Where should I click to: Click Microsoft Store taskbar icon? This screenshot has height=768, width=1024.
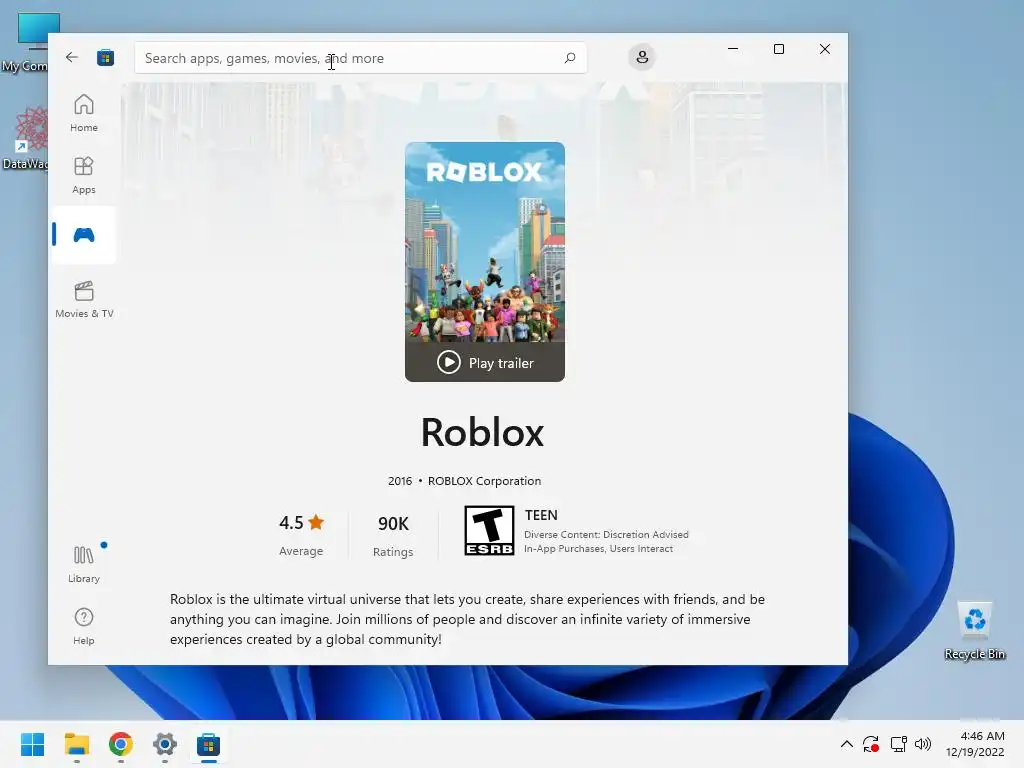coord(208,744)
